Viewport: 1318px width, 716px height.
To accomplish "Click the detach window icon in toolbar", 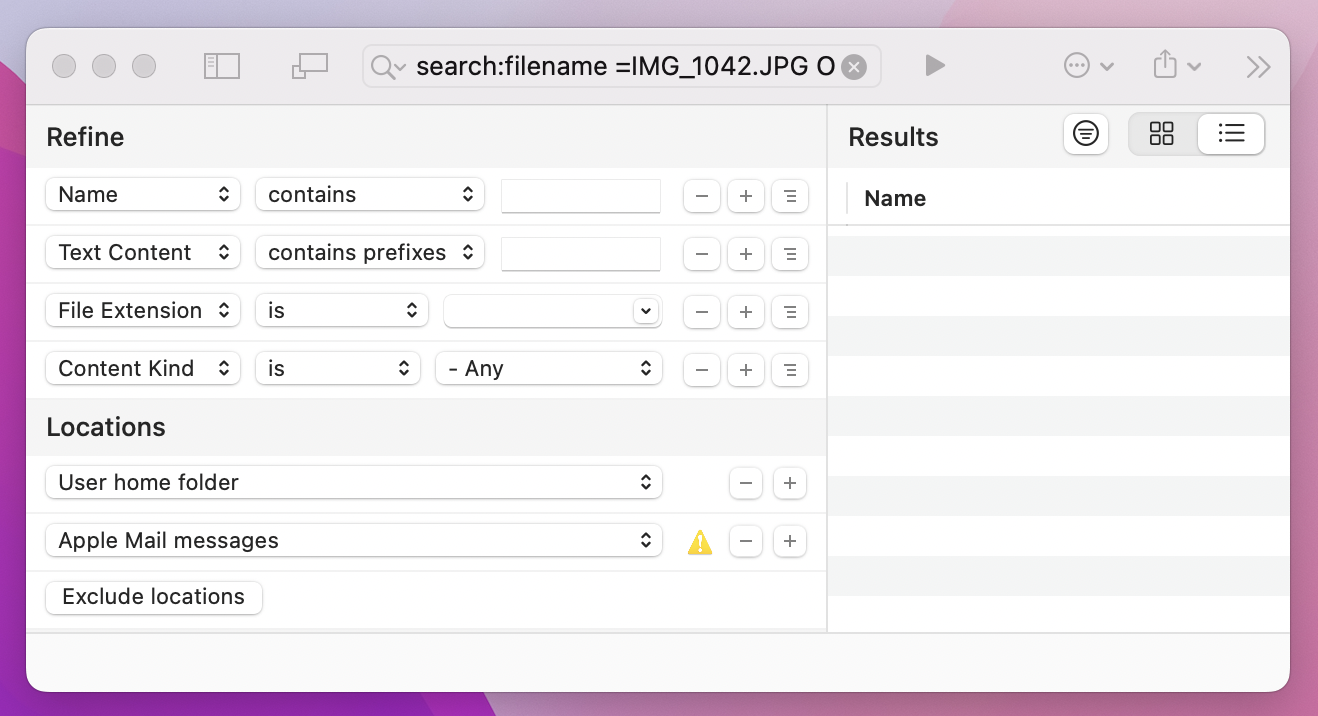I will pos(310,64).
